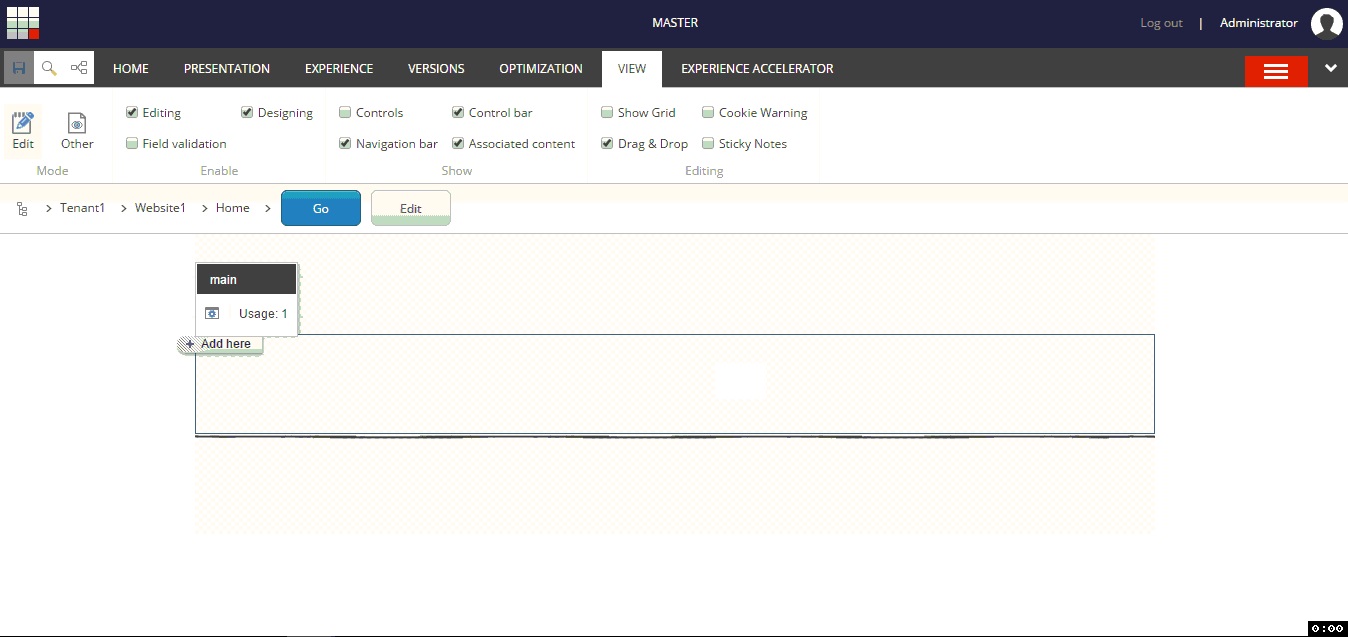Switch to the PRESENTATION ribbon tab
The width and height of the screenshot is (1348, 637).
coord(227,69)
